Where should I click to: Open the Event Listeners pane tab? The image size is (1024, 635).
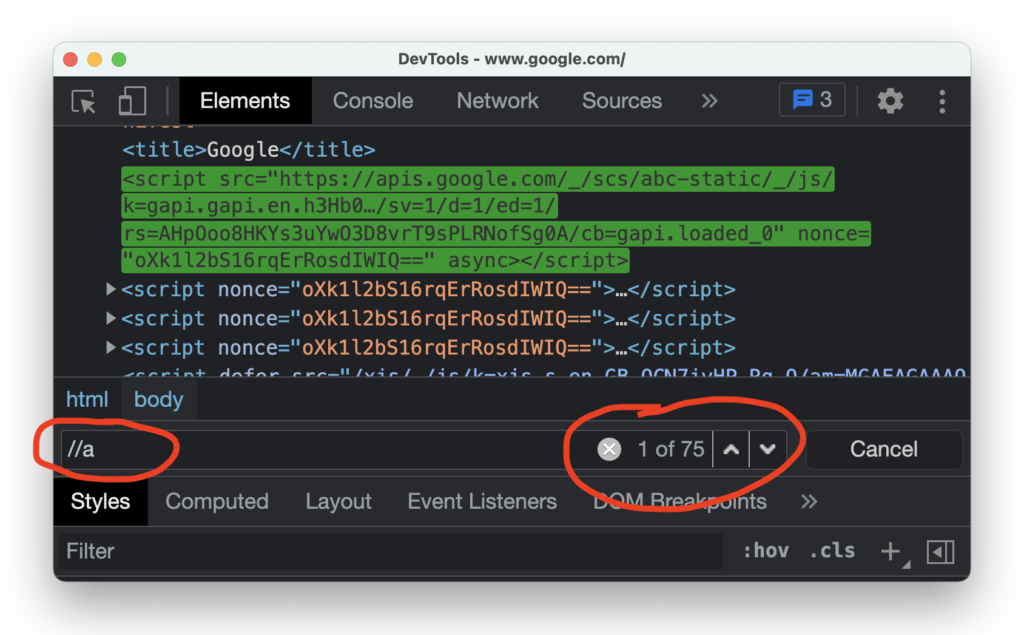point(482,501)
